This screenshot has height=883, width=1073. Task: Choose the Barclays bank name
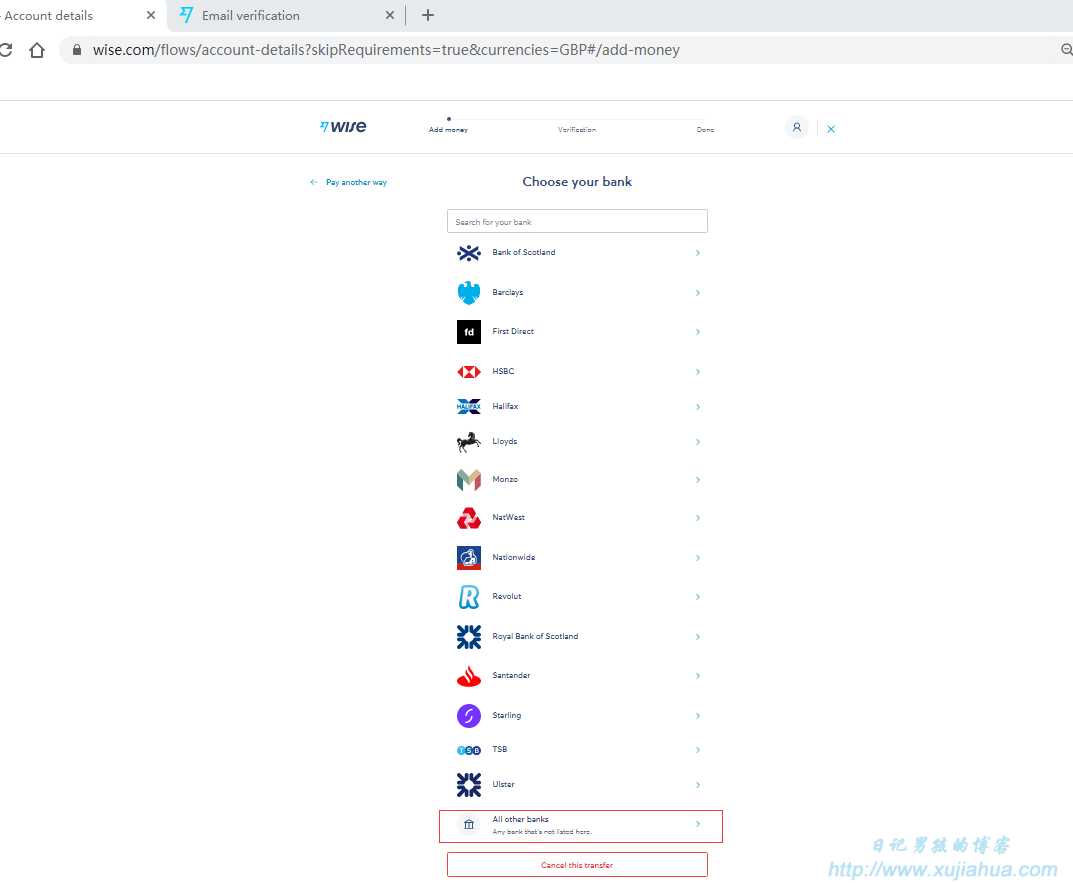(508, 292)
